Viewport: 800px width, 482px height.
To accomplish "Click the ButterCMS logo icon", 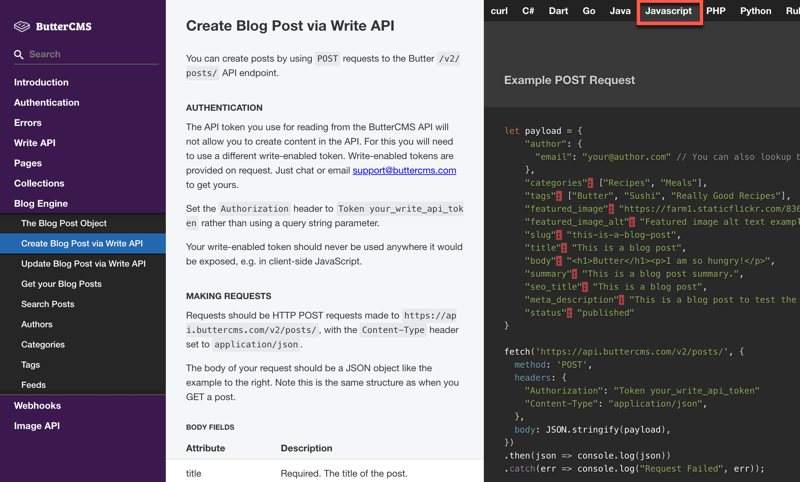I will tap(21, 27).
